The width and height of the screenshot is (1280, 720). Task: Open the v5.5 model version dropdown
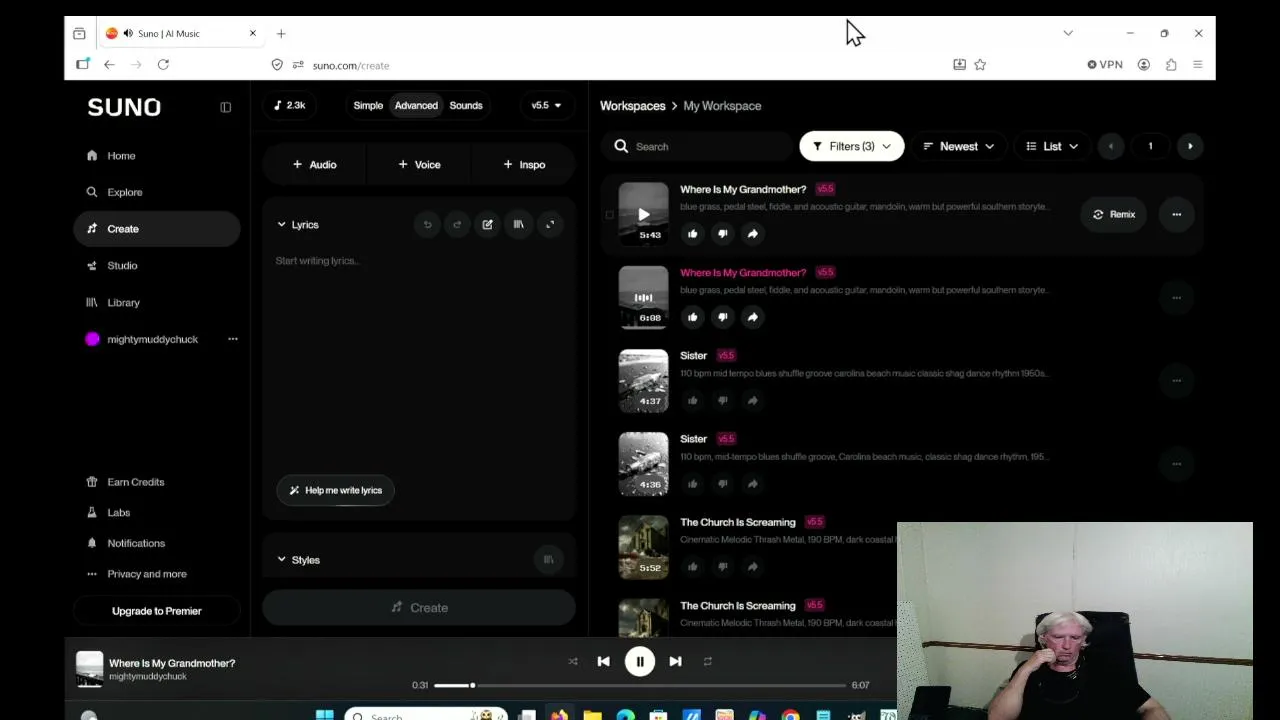pyautogui.click(x=546, y=105)
